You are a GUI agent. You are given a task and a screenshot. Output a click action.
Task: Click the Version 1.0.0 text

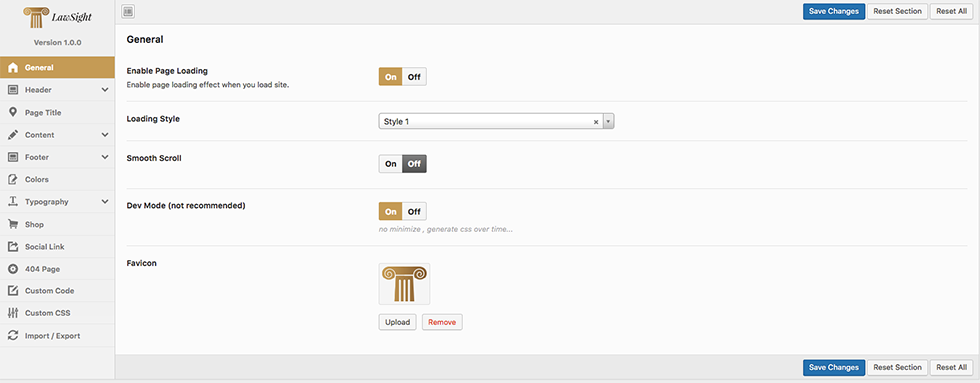tap(57, 43)
